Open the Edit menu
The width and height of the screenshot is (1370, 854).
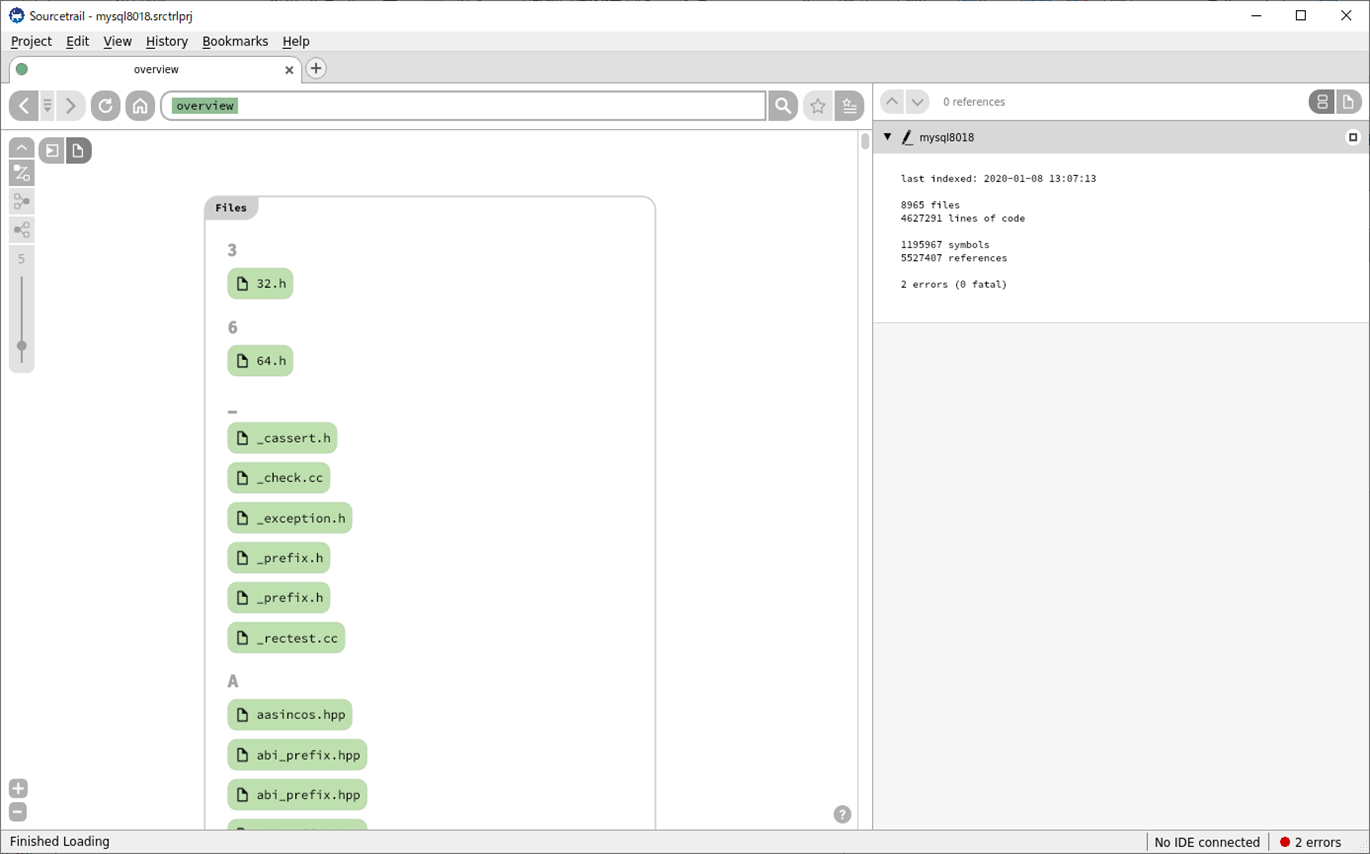(77, 41)
